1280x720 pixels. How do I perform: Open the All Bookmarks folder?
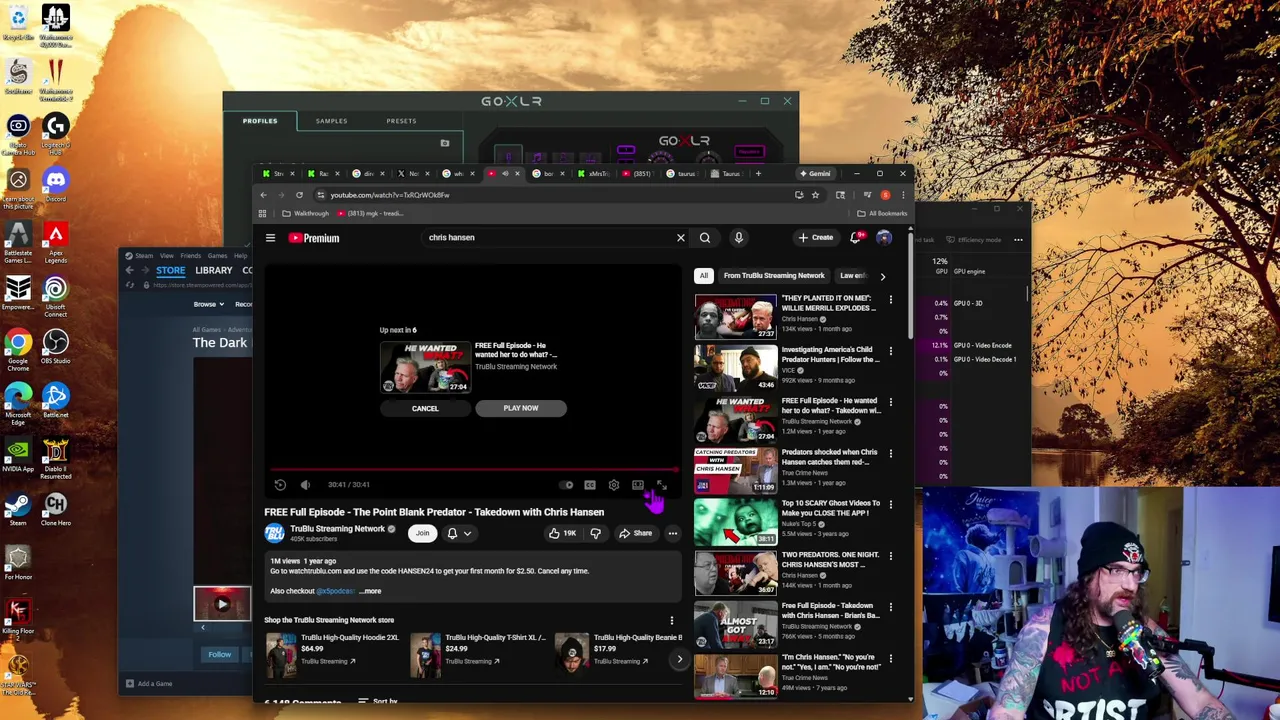pyautogui.click(x=882, y=213)
